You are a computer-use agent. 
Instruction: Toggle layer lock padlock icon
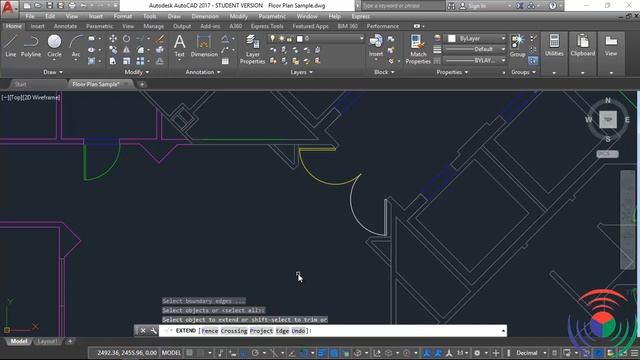click(x=289, y=38)
